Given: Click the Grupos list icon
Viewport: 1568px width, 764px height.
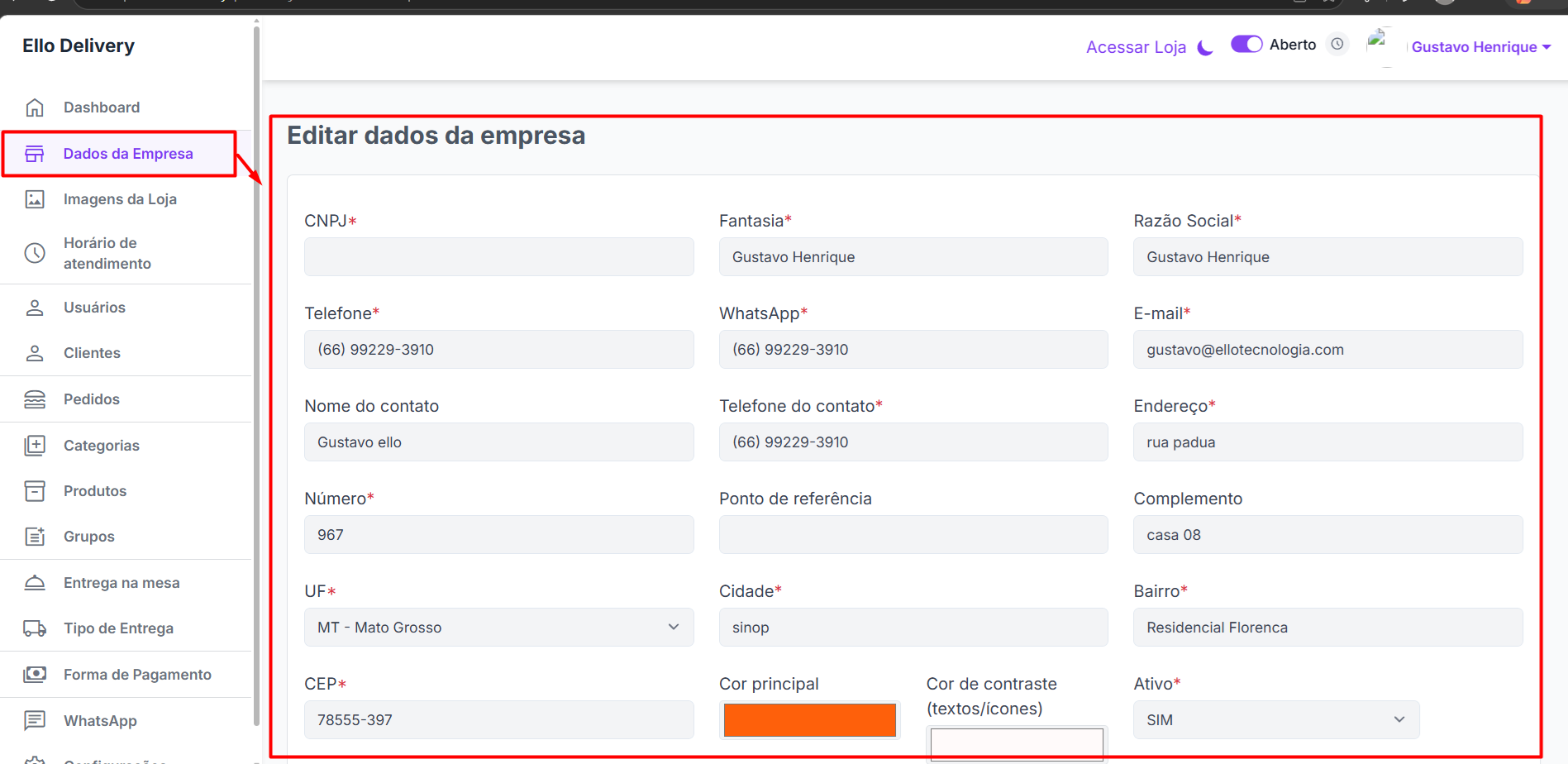Looking at the screenshot, I should [35, 537].
